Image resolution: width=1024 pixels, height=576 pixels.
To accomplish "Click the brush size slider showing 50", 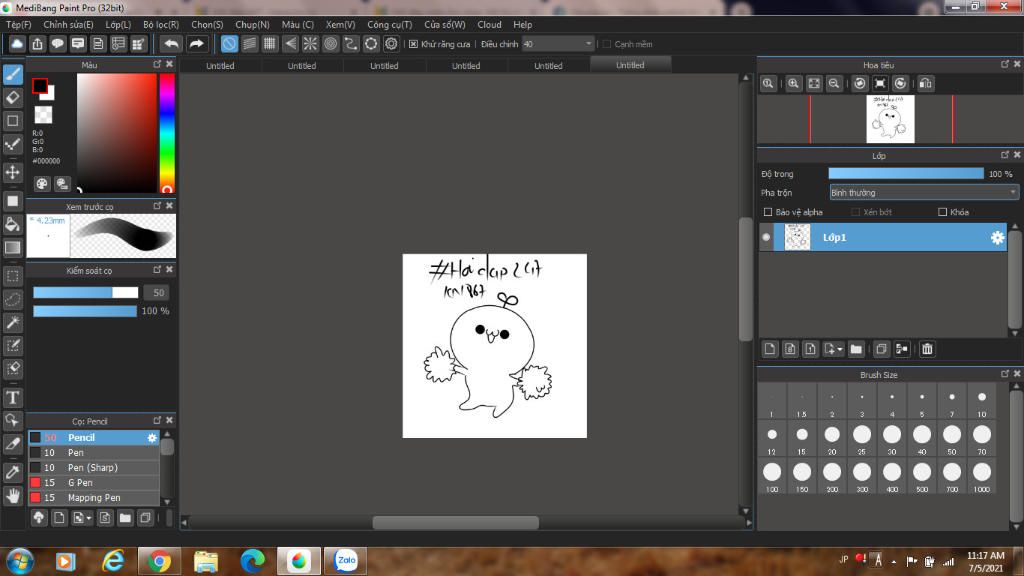I will pos(86,293).
